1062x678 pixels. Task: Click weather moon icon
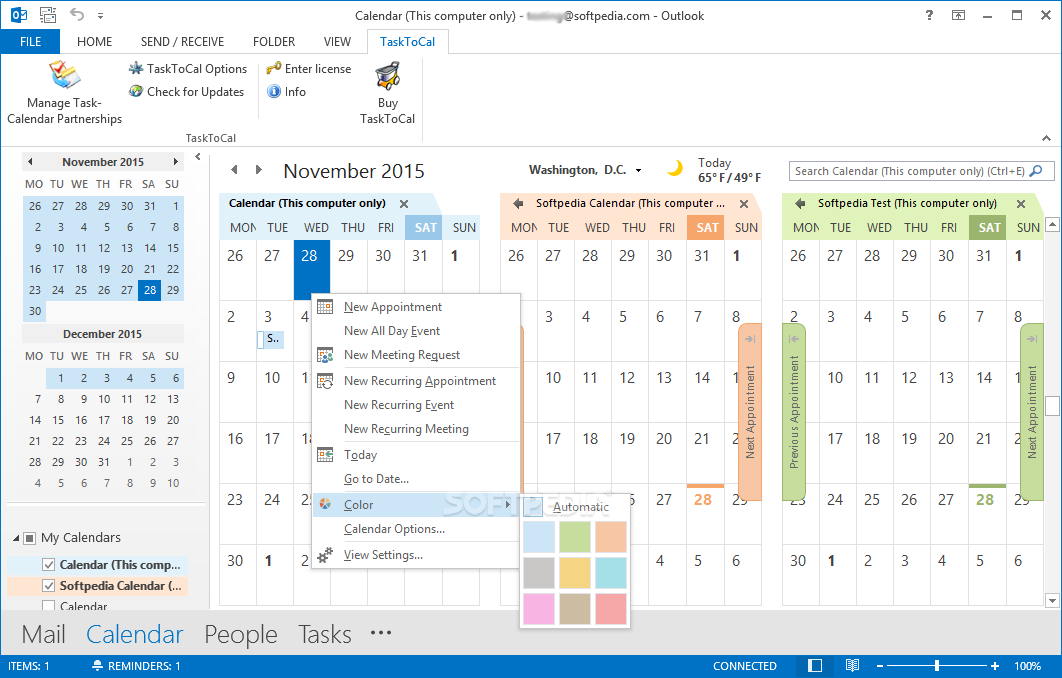(674, 167)
